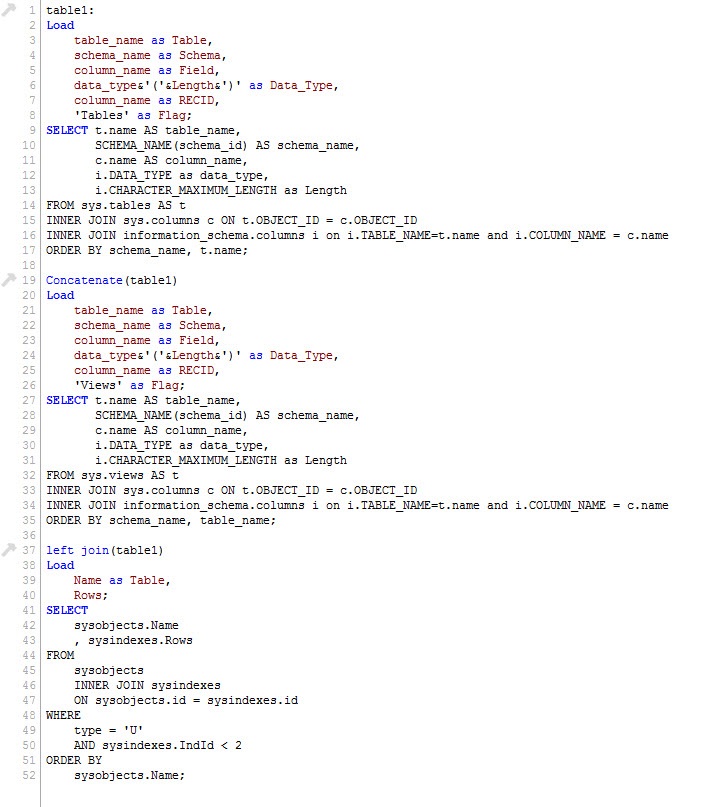
Task: Click the WHERE keyword on line 48
Action: 63,715
